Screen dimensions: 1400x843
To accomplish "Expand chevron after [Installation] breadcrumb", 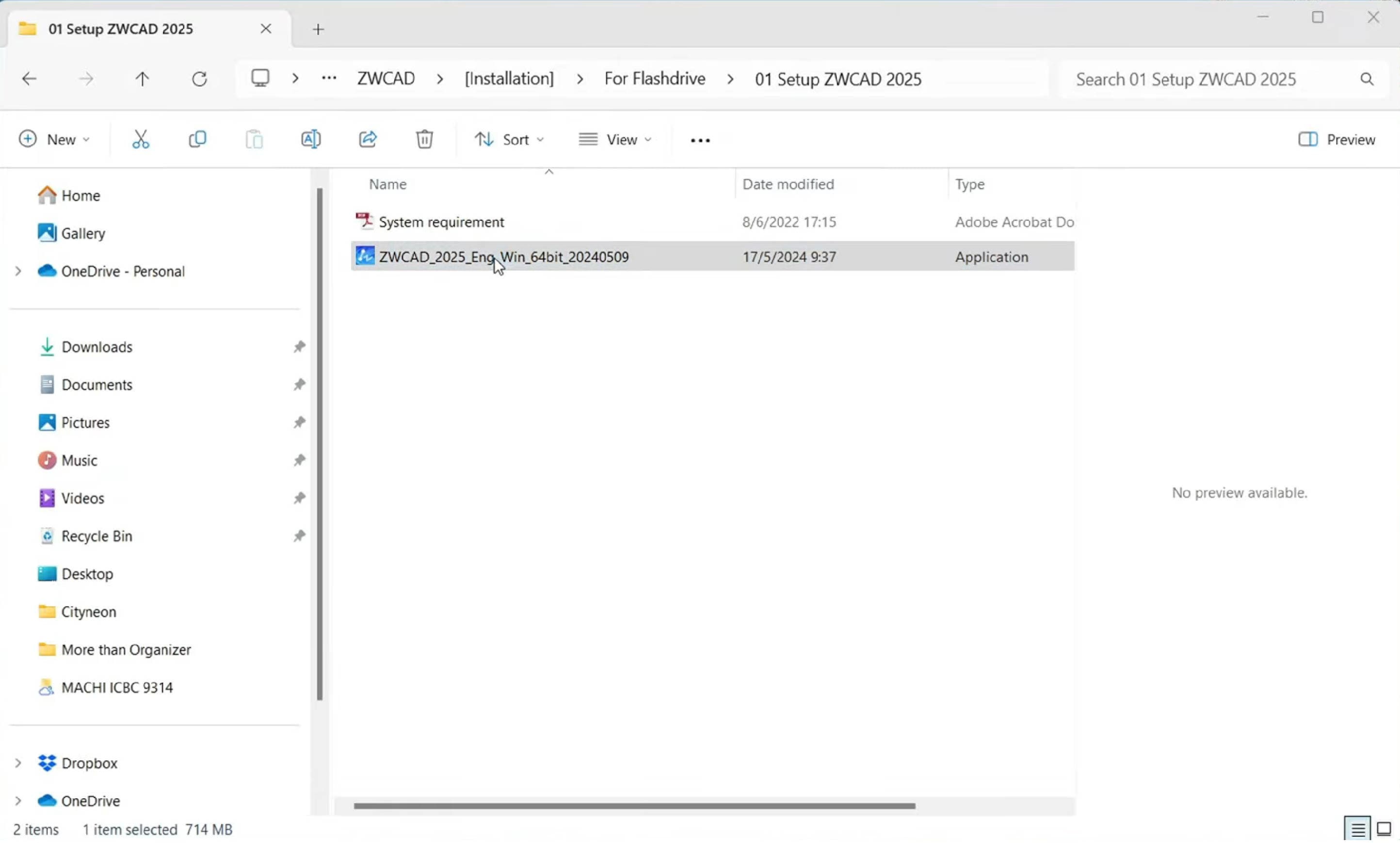I will 579,79.
